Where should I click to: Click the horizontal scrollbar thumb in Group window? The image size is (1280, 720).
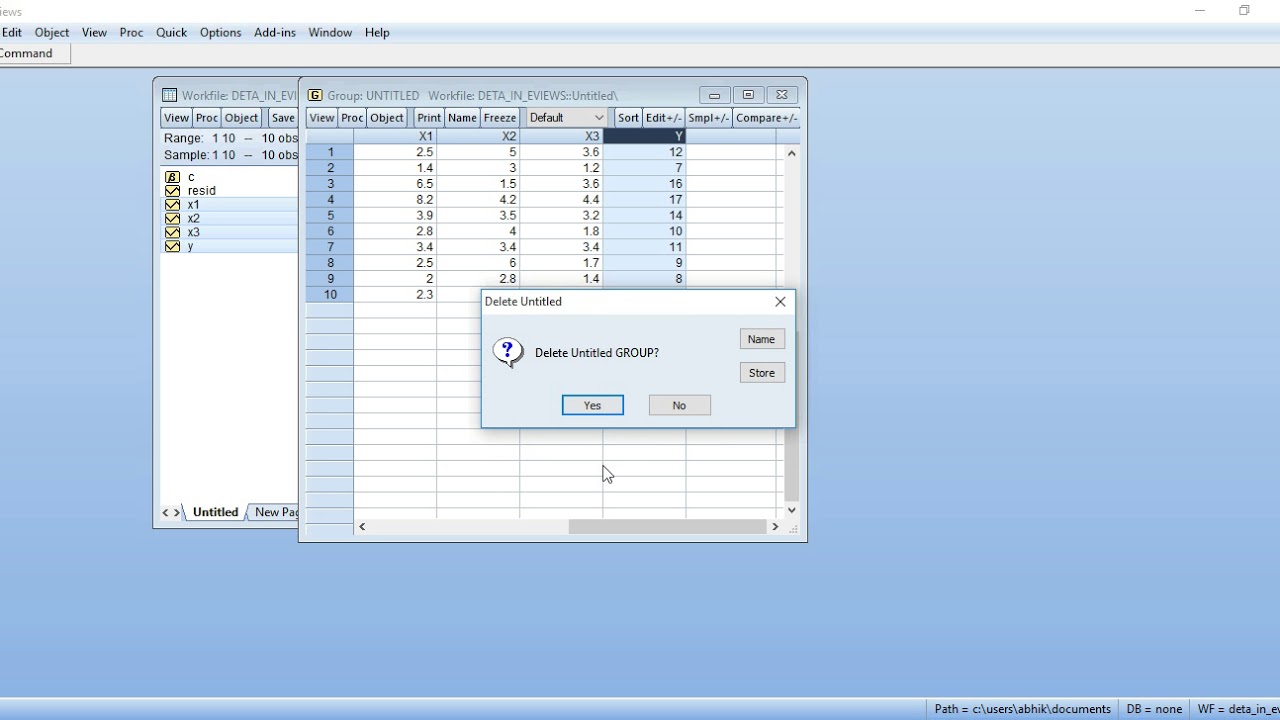[667, 526]
